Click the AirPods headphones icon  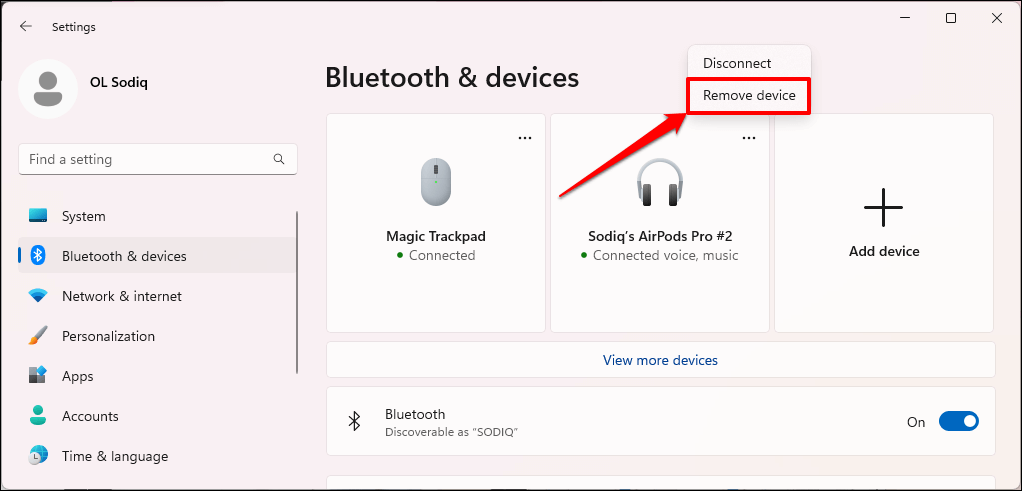tap(660, 183)
